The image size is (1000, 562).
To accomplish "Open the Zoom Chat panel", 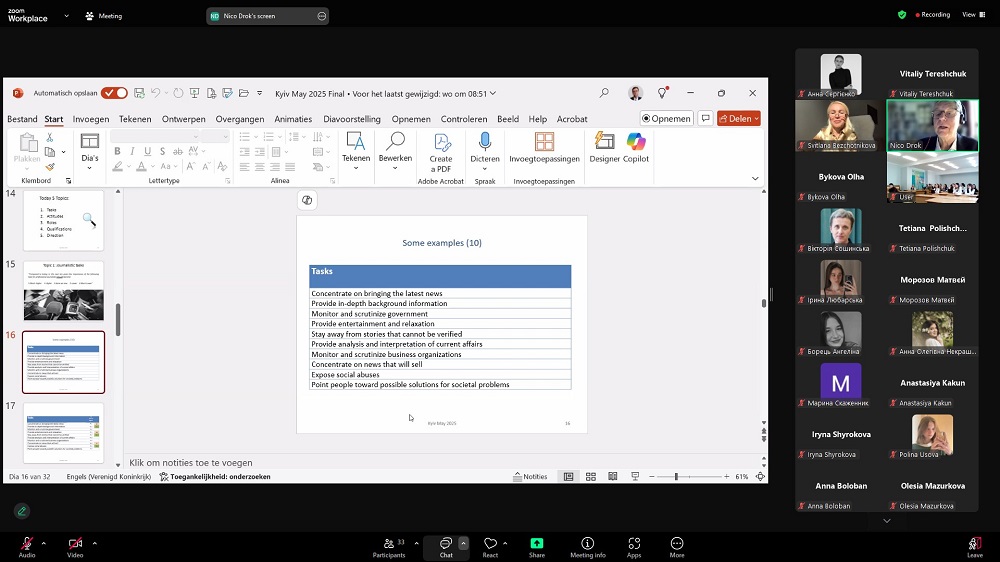I will 446,544.
